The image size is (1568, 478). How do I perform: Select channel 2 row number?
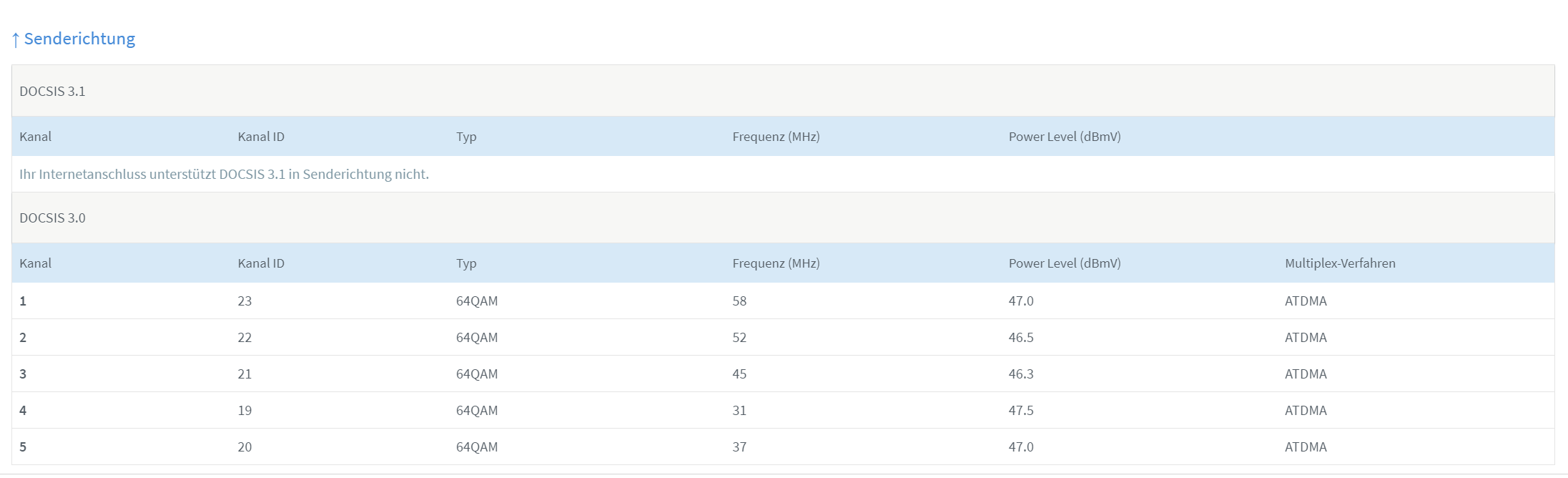[23, 338]
